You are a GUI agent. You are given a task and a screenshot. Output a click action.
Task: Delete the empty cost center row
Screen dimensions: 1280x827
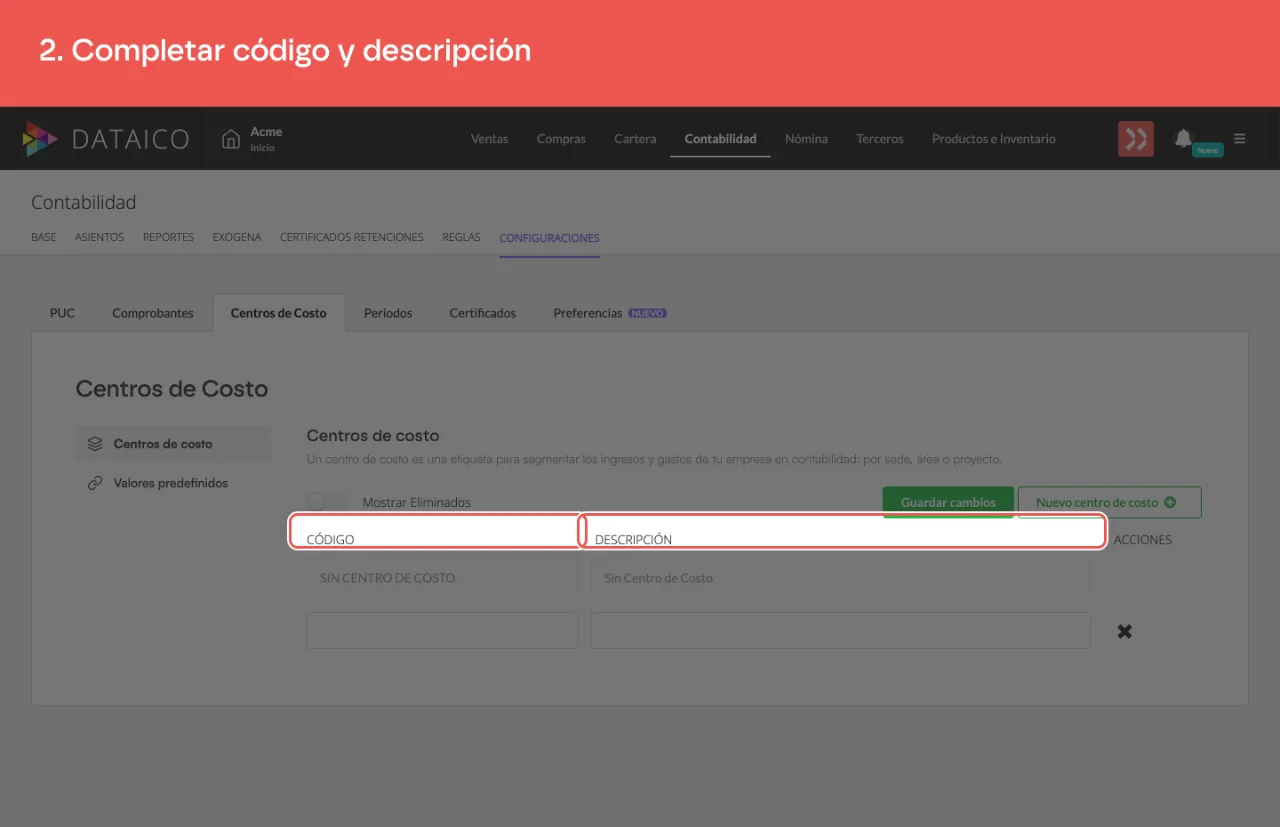[x=1125, y=631]
